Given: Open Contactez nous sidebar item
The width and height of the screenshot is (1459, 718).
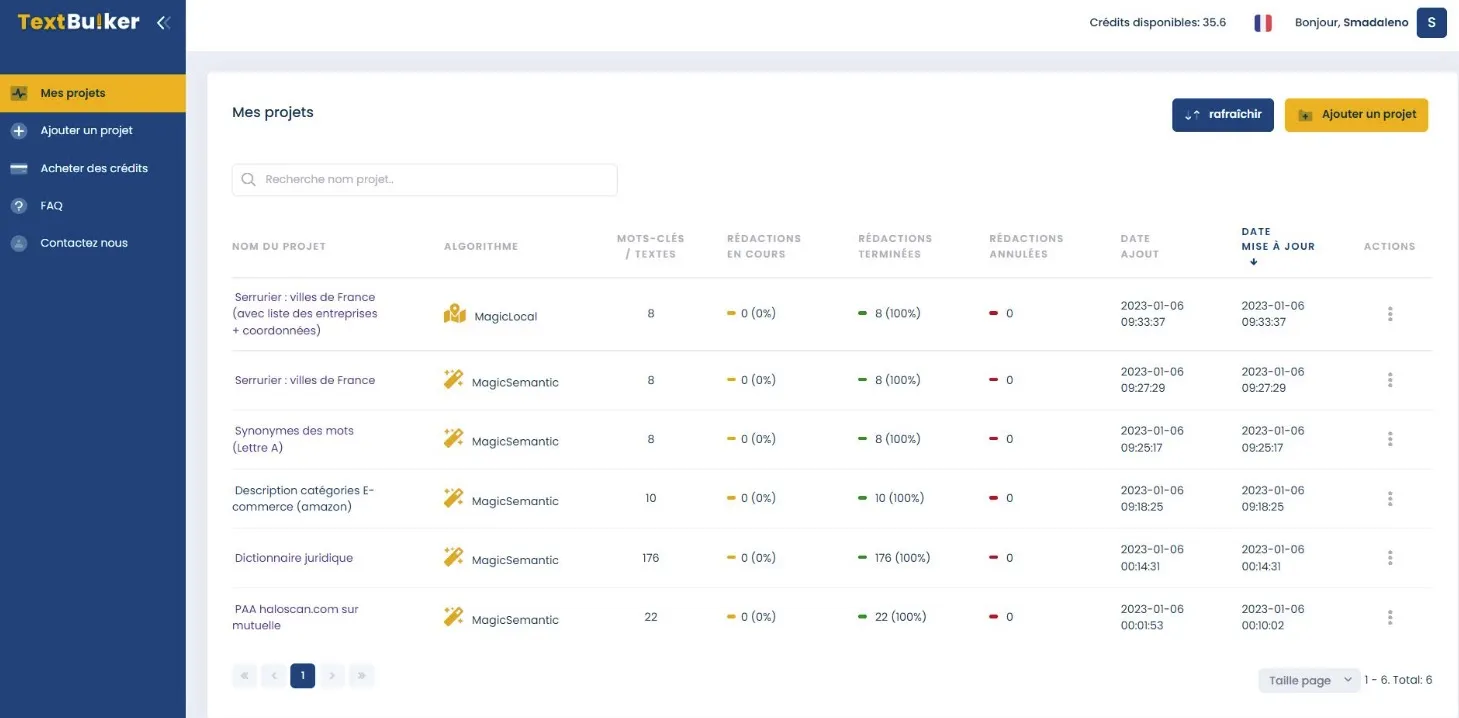Looking at the screenshot, I should pyautogui.click(x=84, y=243).
